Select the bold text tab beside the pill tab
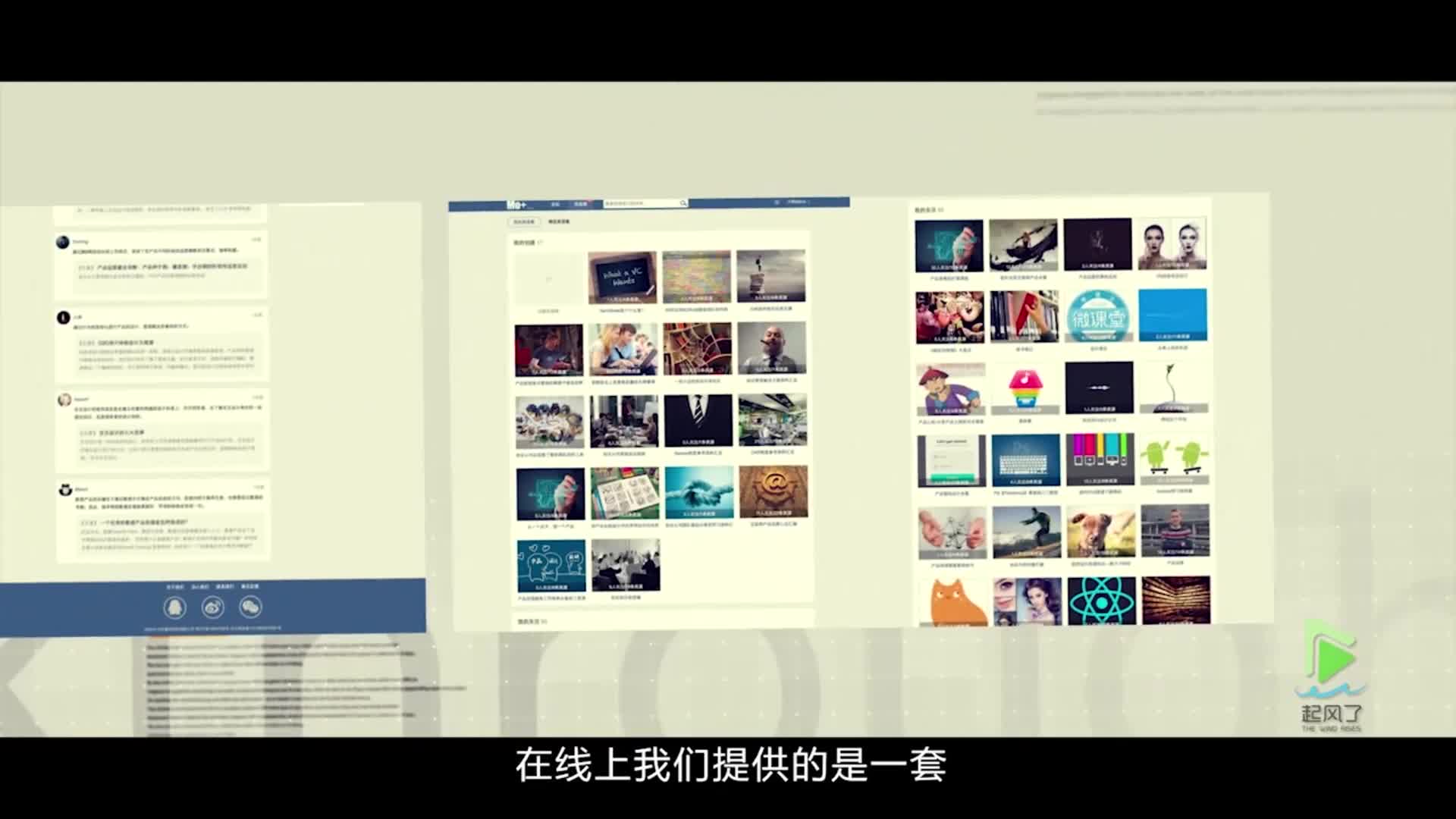This screenshot has height=819, width=1456. pos(559,221)
